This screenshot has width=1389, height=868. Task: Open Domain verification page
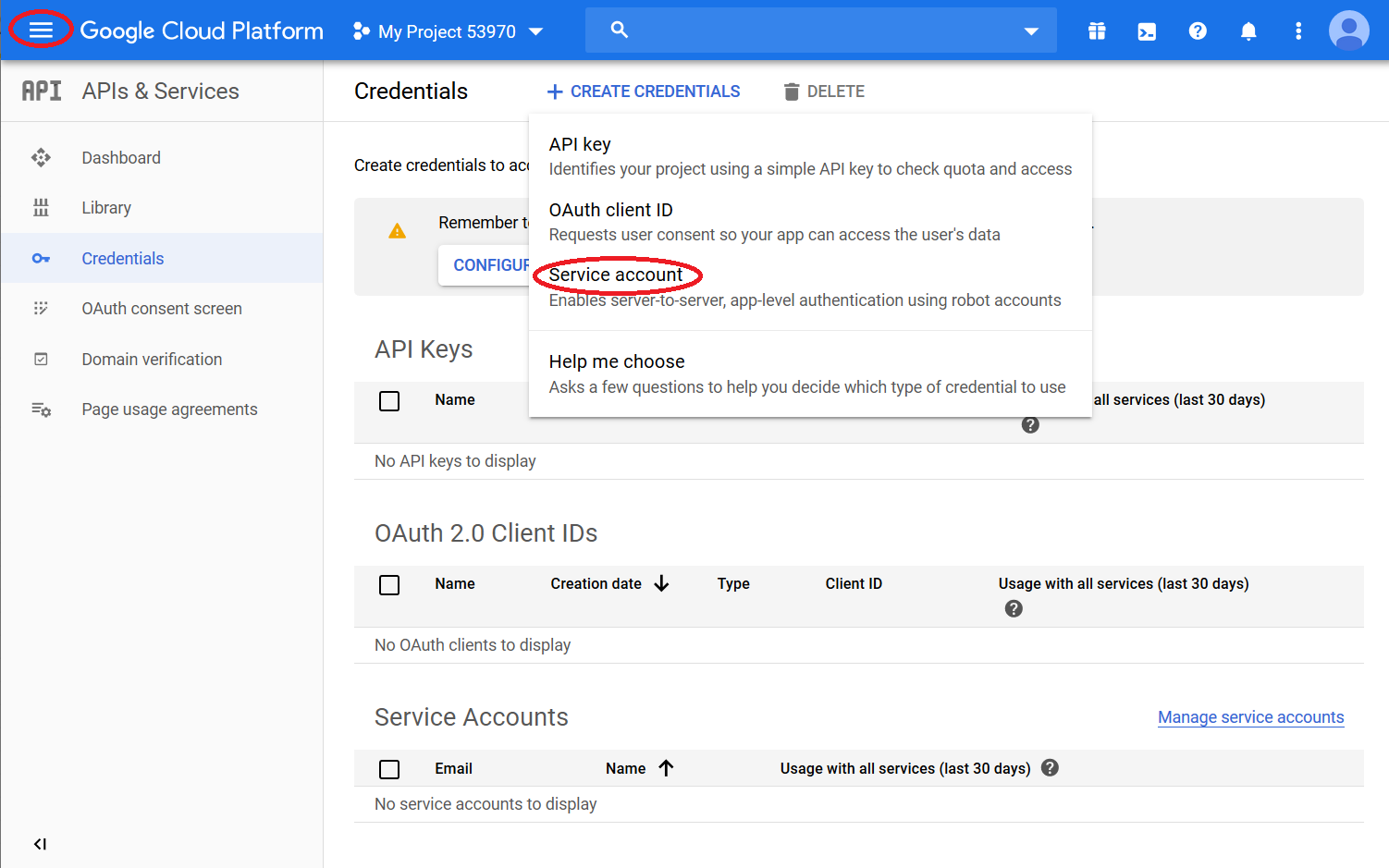coord(152,360)
